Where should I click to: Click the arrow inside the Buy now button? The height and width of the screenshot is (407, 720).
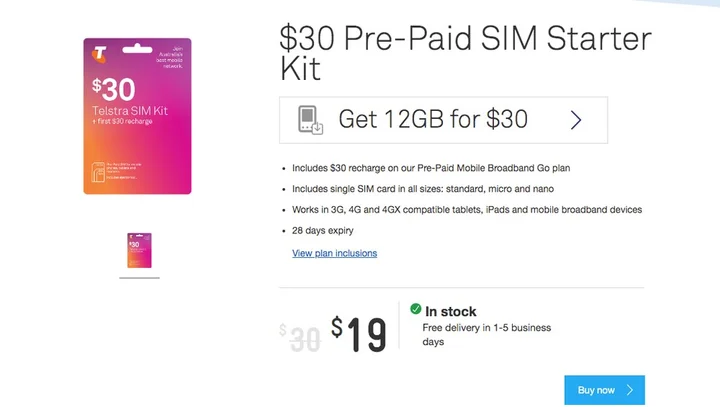click(630, 390)
